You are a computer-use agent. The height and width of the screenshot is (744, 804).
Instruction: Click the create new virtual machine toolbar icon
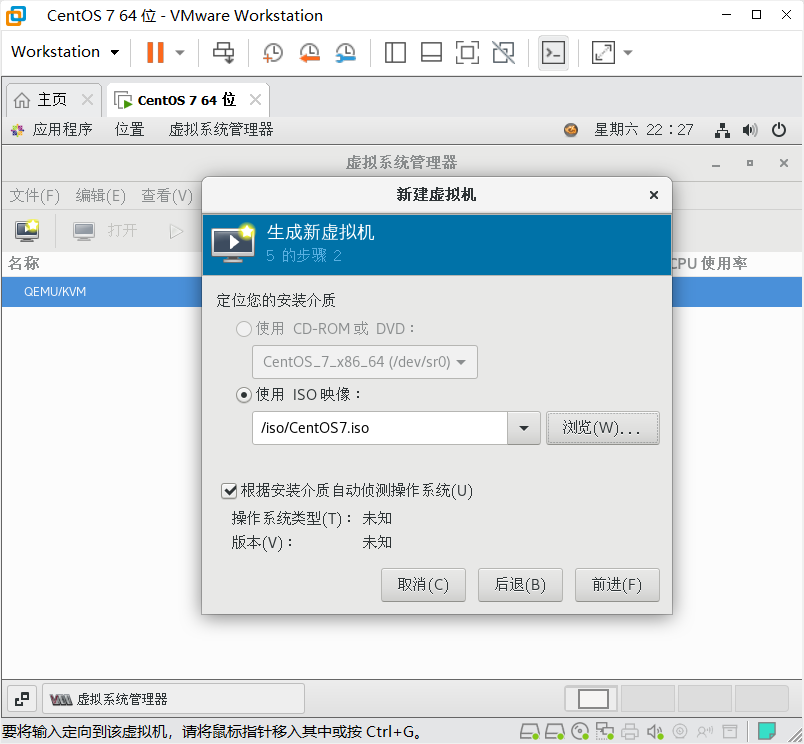tap(27, 231)
